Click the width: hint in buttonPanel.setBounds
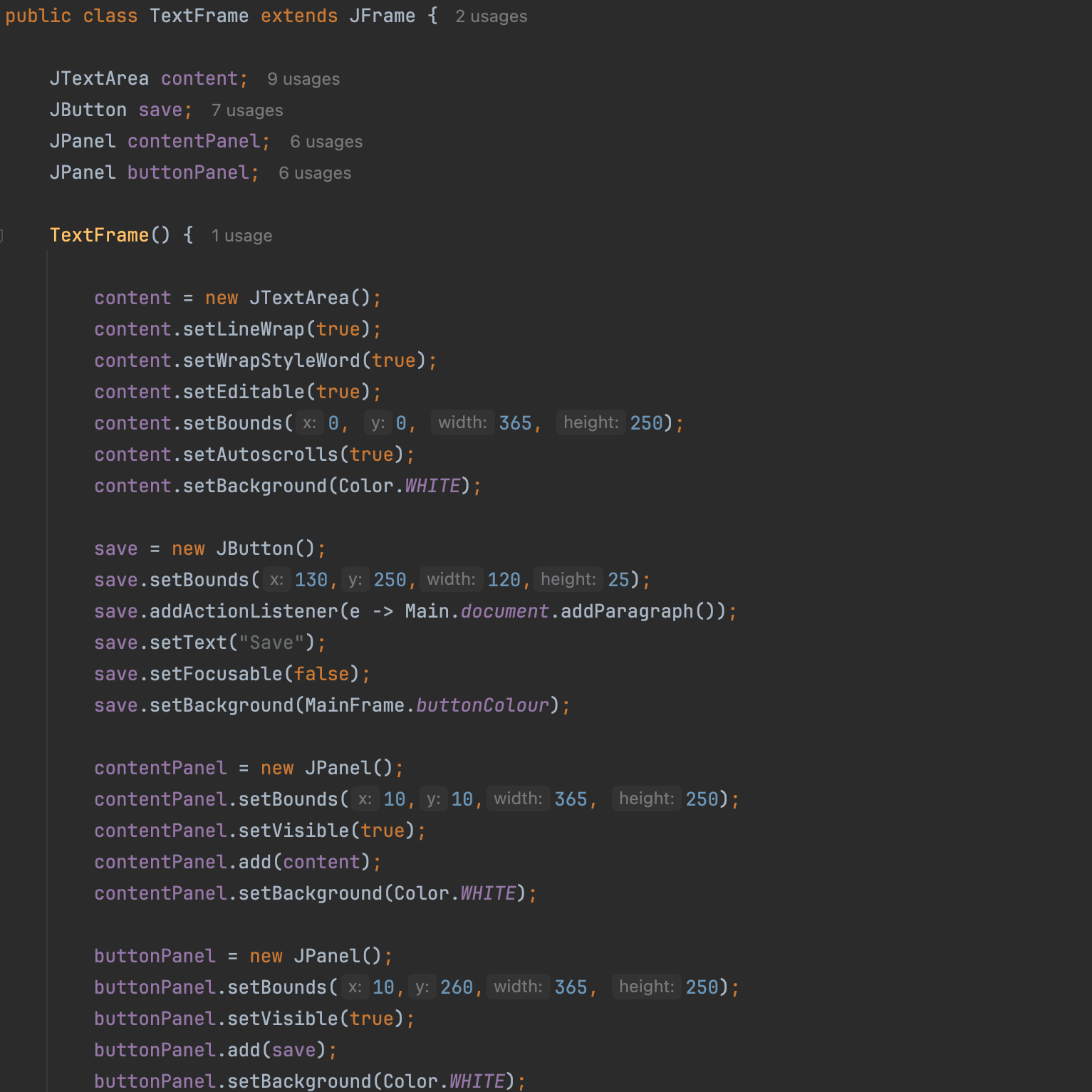Image resolution: width=1092 pixels, height=1092 pixels. click(x=518, y=987)
